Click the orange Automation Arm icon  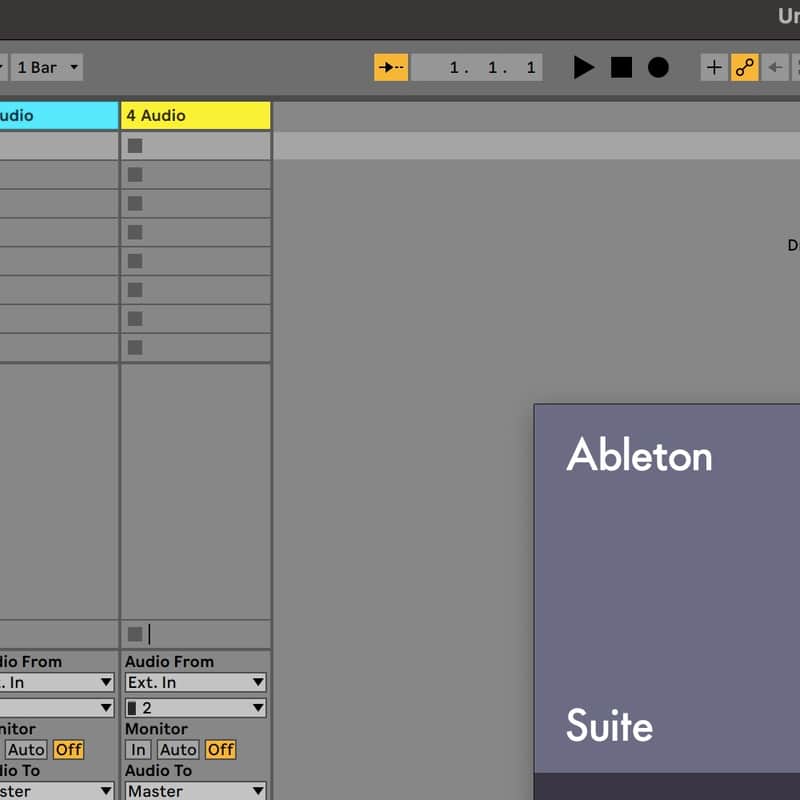tap(746, 67)
